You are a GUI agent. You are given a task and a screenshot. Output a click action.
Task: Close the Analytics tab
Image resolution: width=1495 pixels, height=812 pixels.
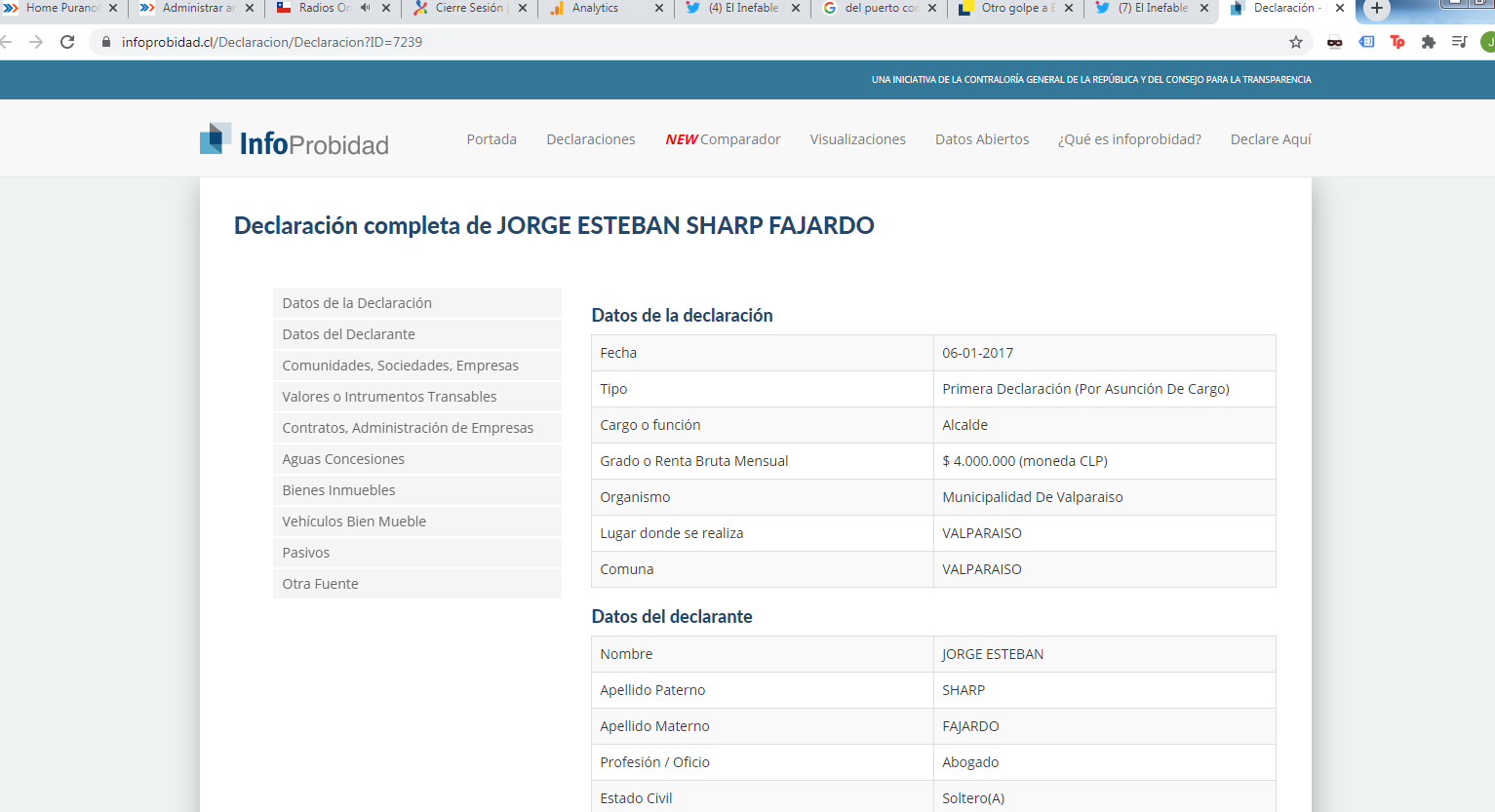[x=659, y=8]
